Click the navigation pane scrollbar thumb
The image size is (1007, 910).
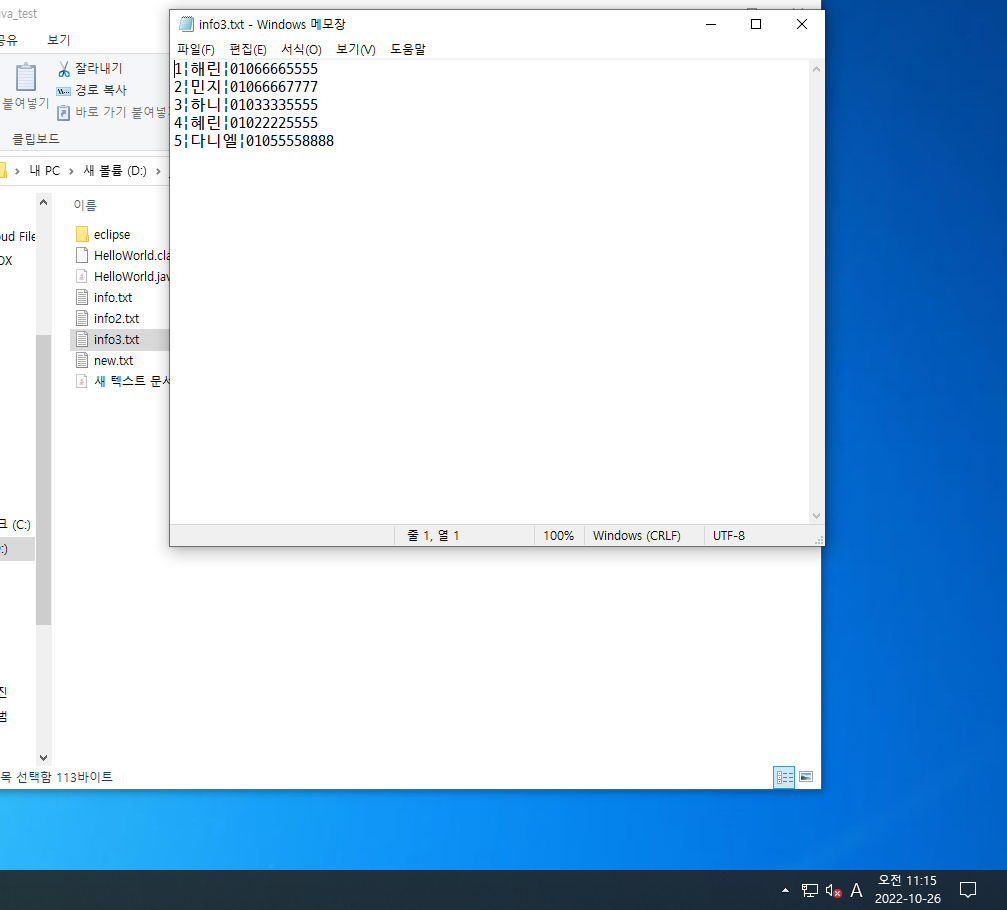pos(43,480)
